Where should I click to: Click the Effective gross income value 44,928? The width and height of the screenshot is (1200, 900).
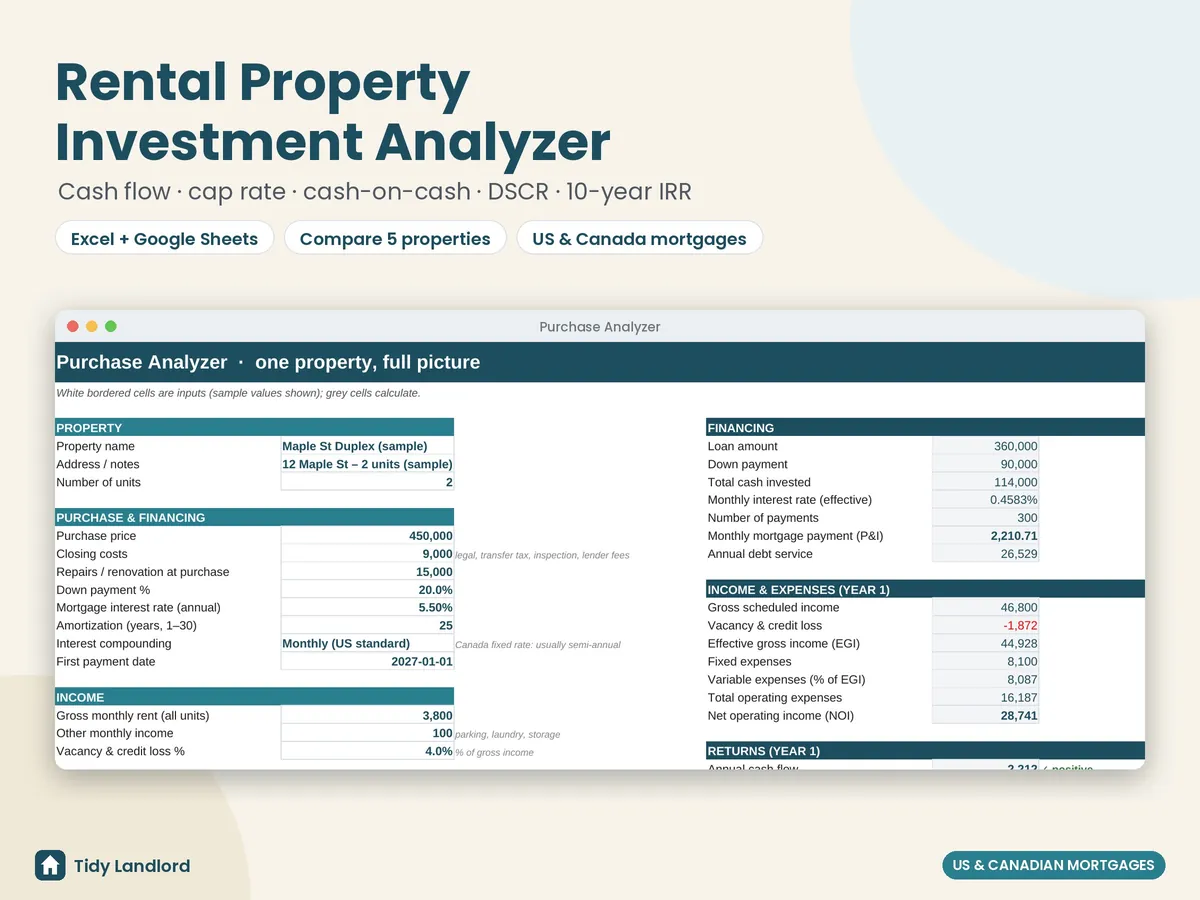point(985,644)
